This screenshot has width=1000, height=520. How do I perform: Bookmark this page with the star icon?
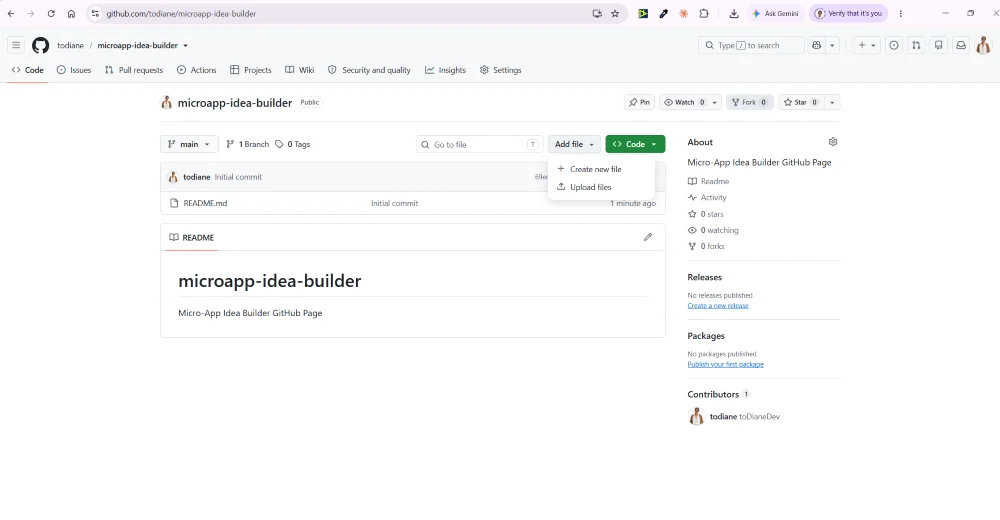(615, 13)
